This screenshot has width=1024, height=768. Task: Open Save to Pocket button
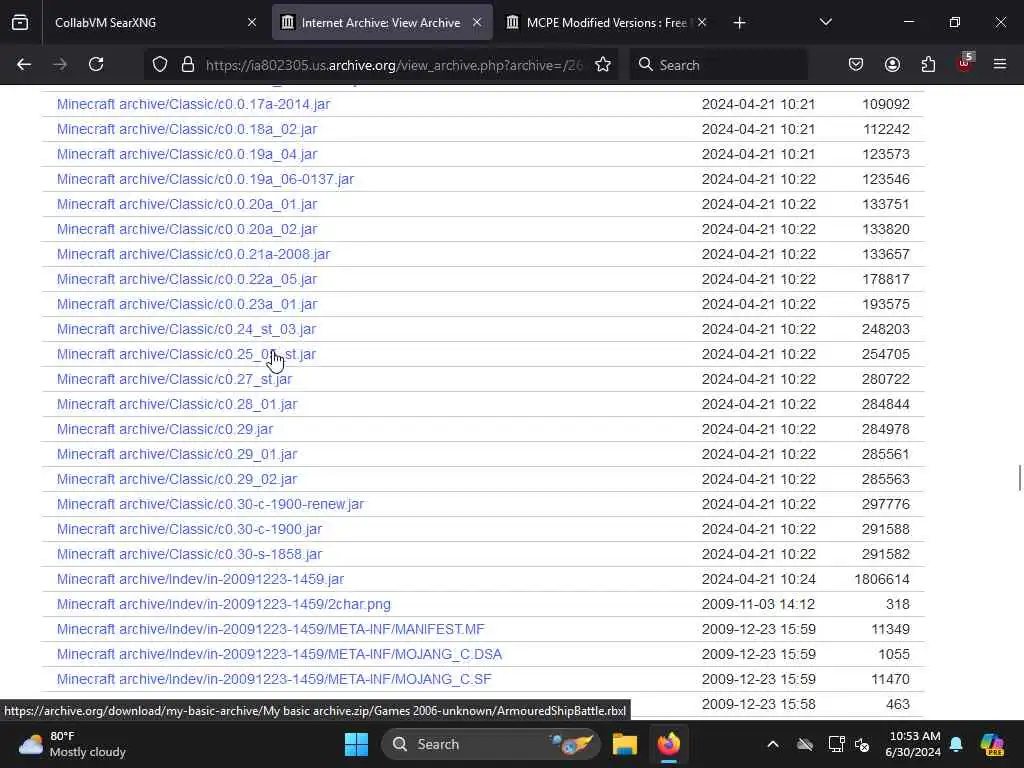point(856,65)
